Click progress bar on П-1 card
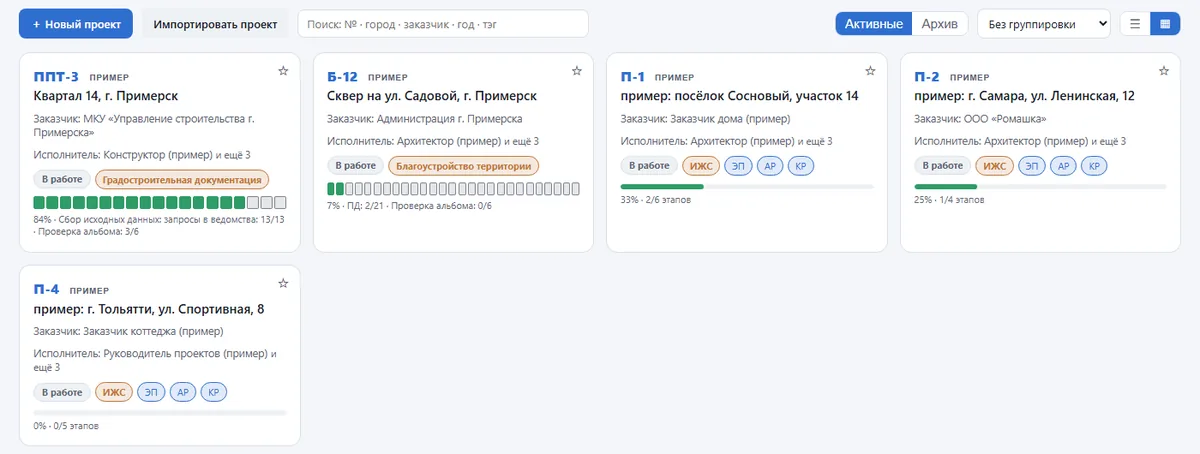The width and height of the screenshot is (1200, 454). coord(747,186)
